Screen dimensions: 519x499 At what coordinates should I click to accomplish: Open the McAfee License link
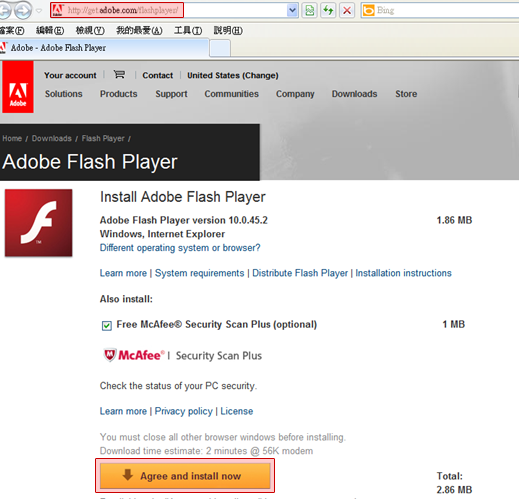(x=237, y=411)
